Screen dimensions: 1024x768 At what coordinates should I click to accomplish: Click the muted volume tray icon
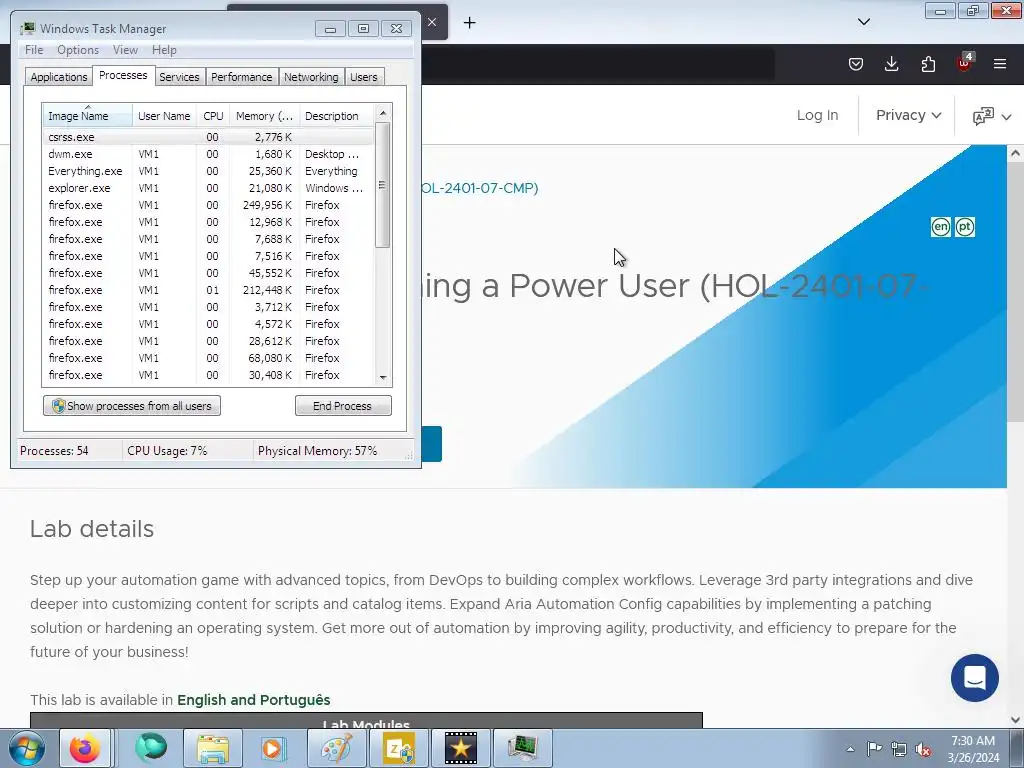[x=923, y=749]
